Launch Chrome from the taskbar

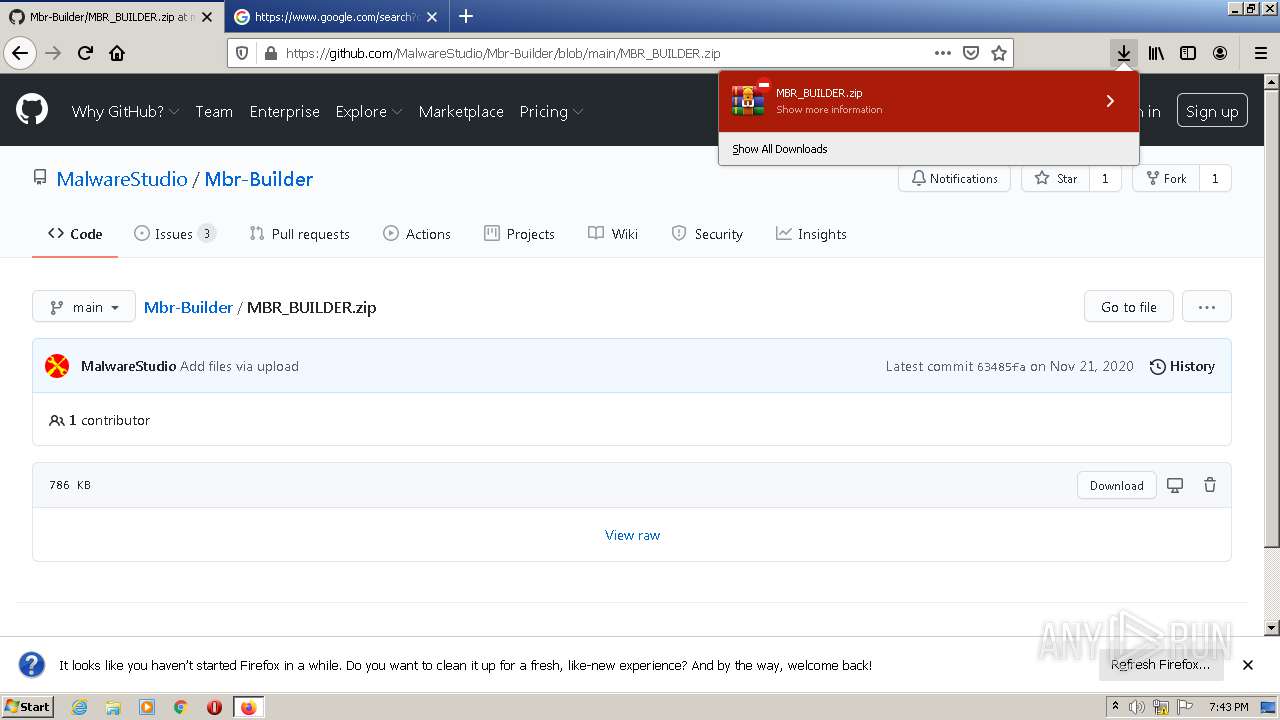(180, 707)
